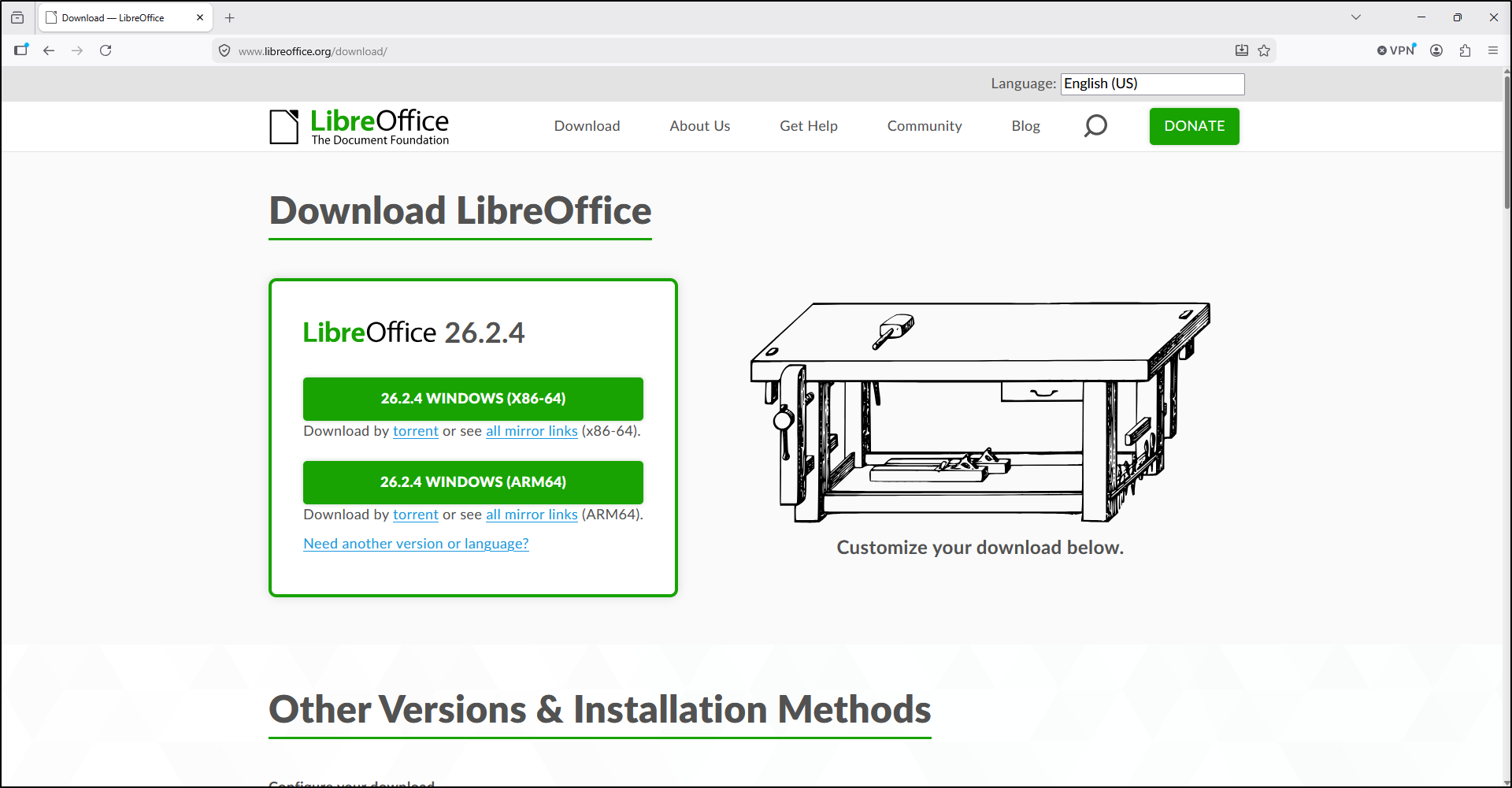Open the extensions puzzle icon
Screen dimensions: 1512x788
[x=1465, y=50]
